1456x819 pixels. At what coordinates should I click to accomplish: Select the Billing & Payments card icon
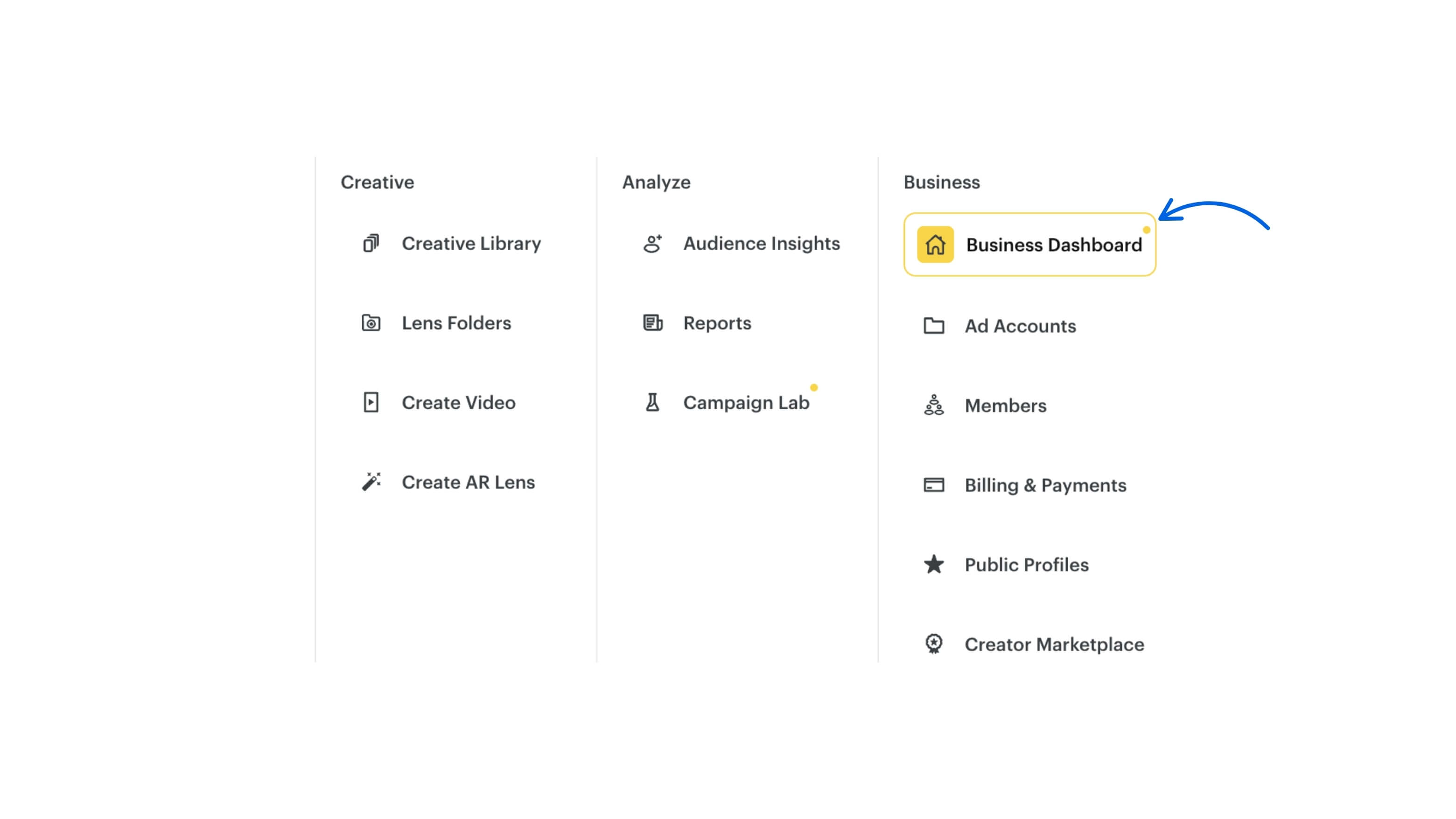(x=934, y=484)
